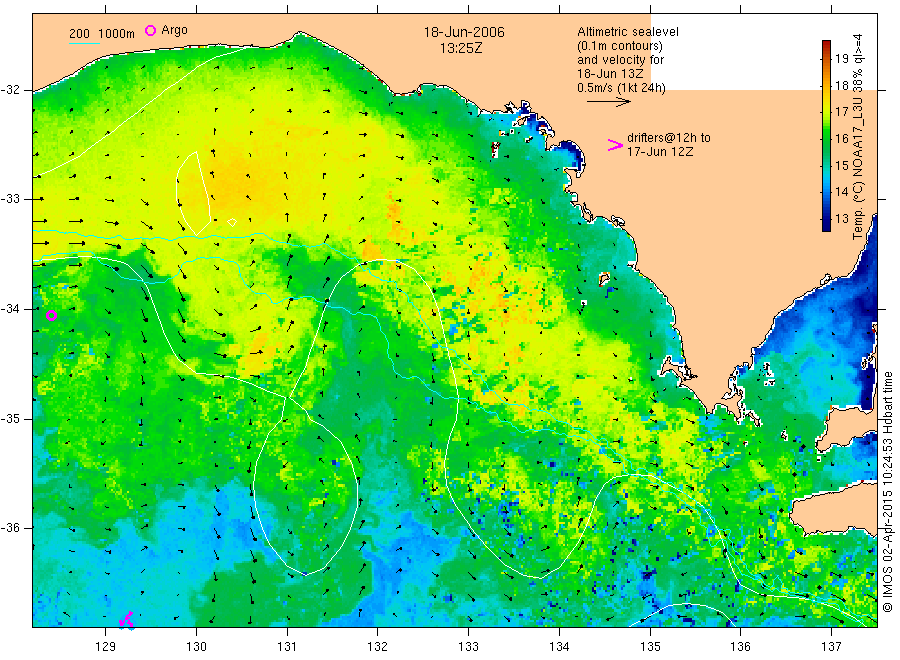900x660 pixels.
Task: Click the longitude label 137
Action: (x=831, y=647)
